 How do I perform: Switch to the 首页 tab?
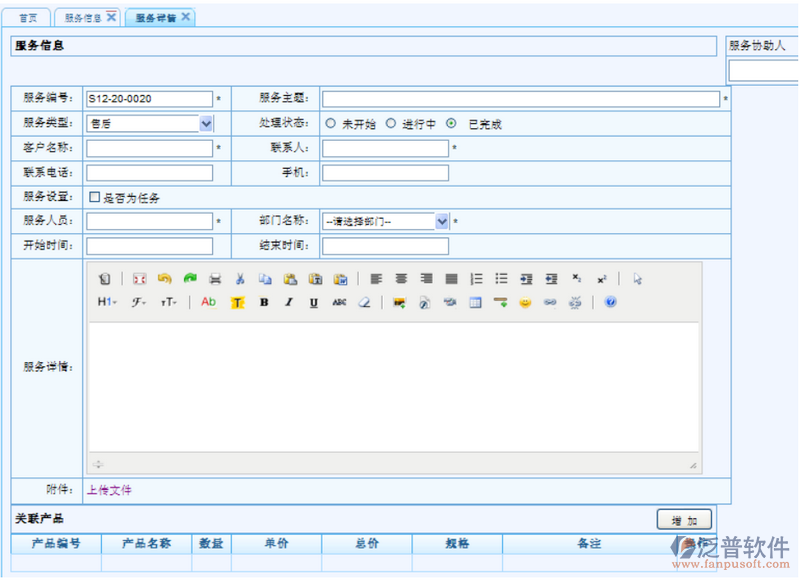[x=29, y=18]
